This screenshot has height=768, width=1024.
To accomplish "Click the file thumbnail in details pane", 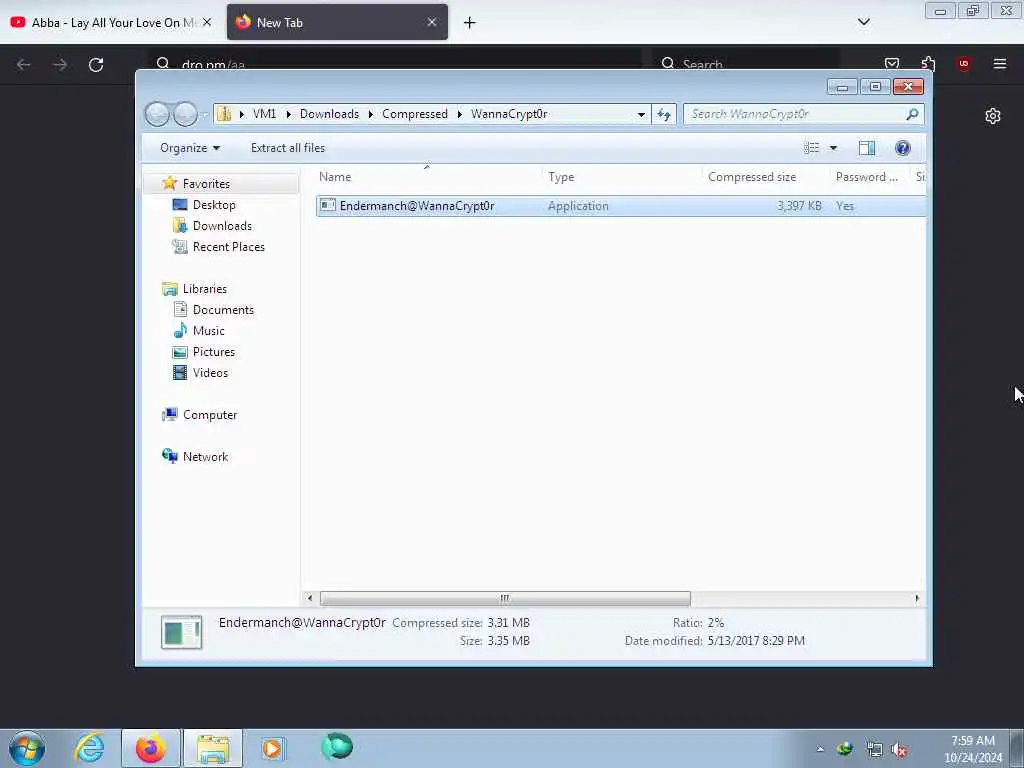I will (x=182, y=632).
